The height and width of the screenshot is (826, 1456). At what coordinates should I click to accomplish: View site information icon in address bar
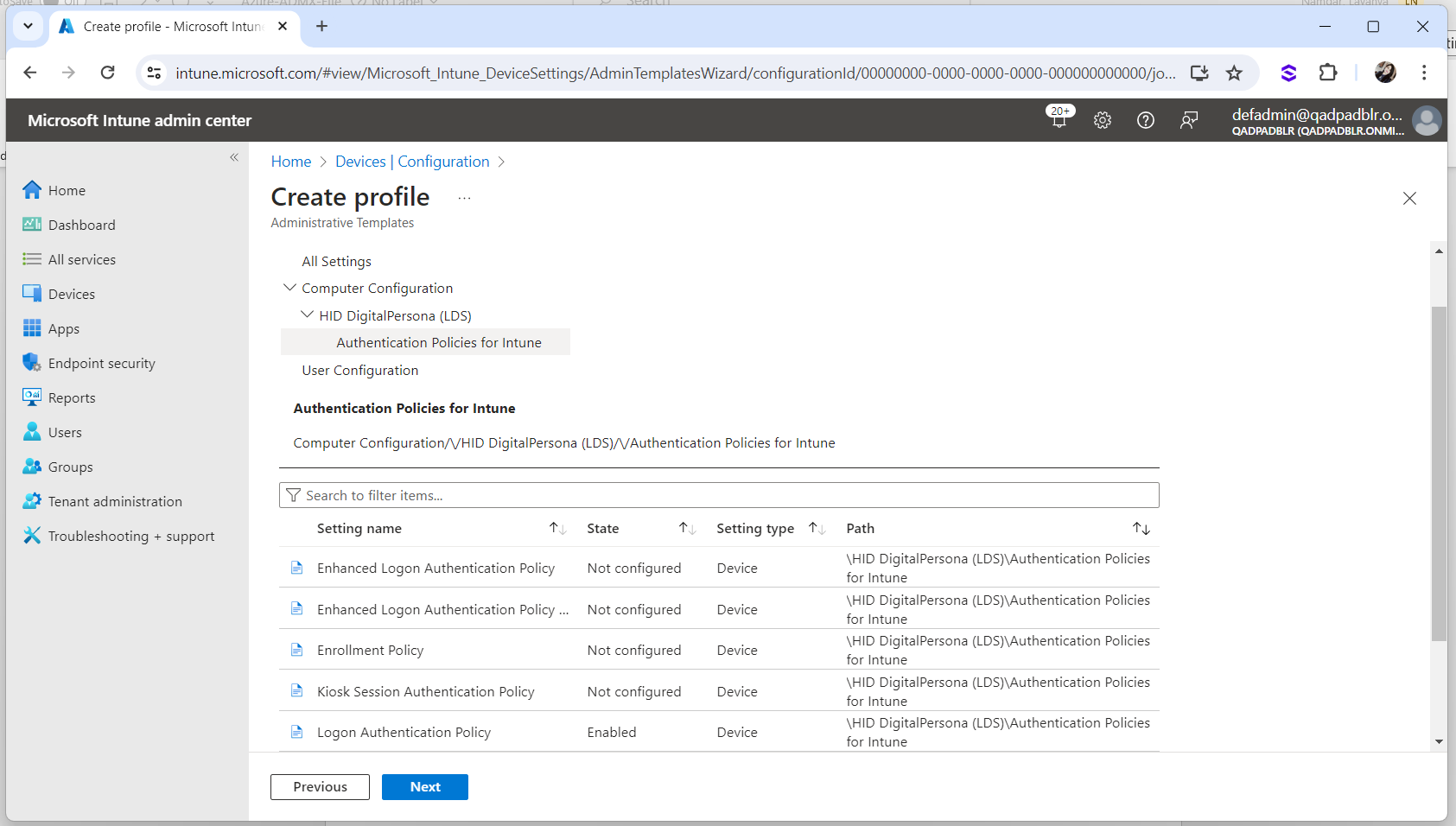click(155, 73)
